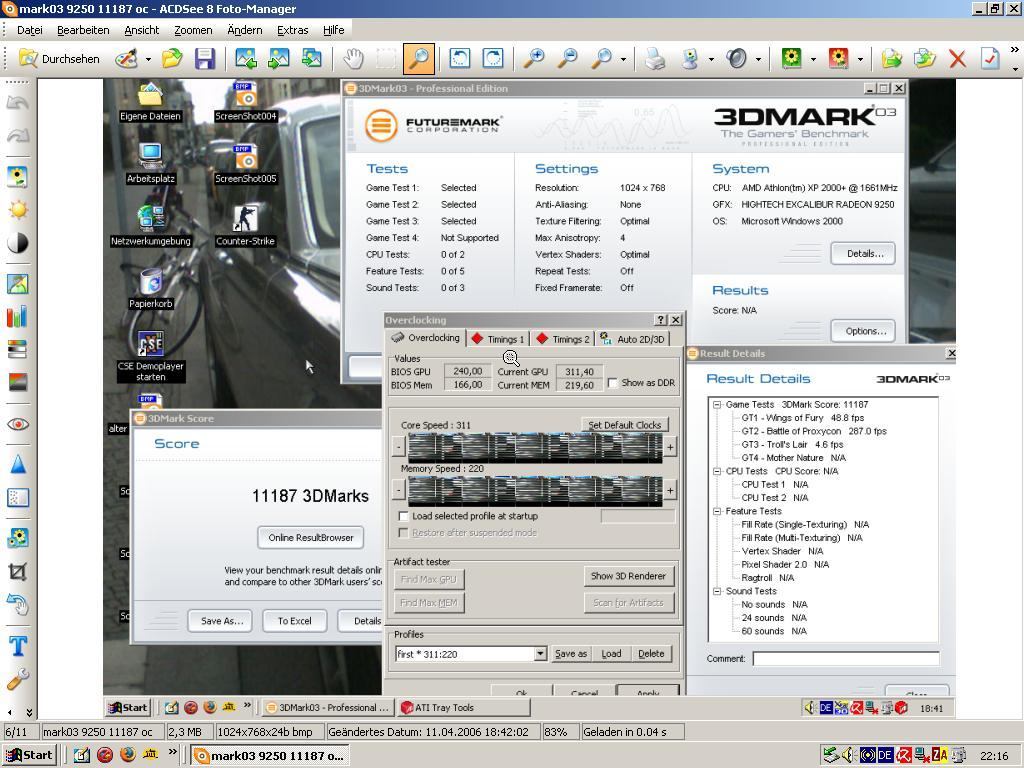
Task: Open the Bearbeiten menu
Action: coord(83,30)
